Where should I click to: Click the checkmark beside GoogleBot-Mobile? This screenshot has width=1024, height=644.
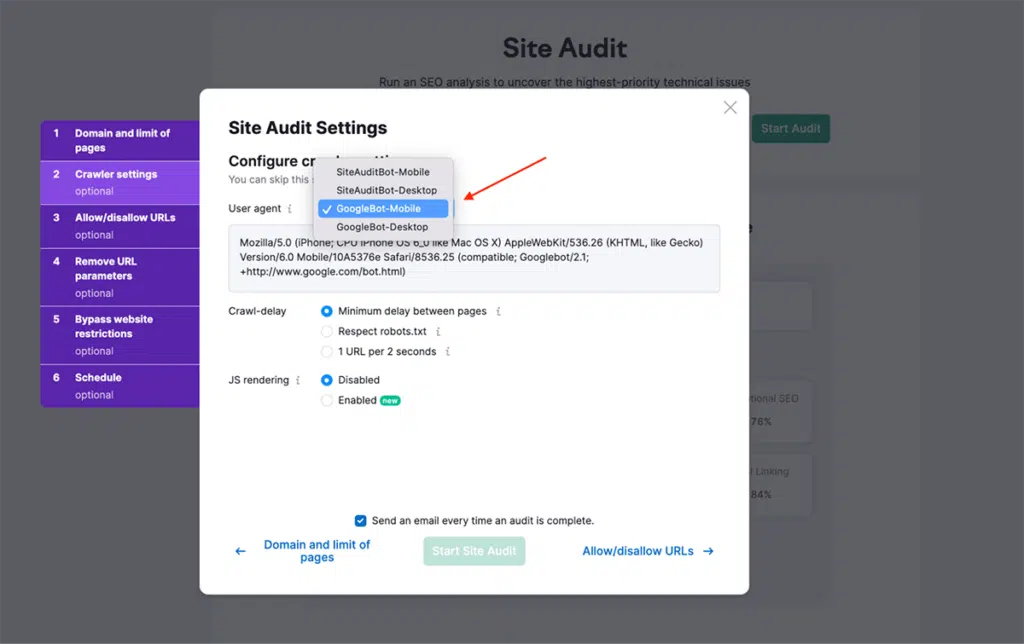tap(327, 208)
